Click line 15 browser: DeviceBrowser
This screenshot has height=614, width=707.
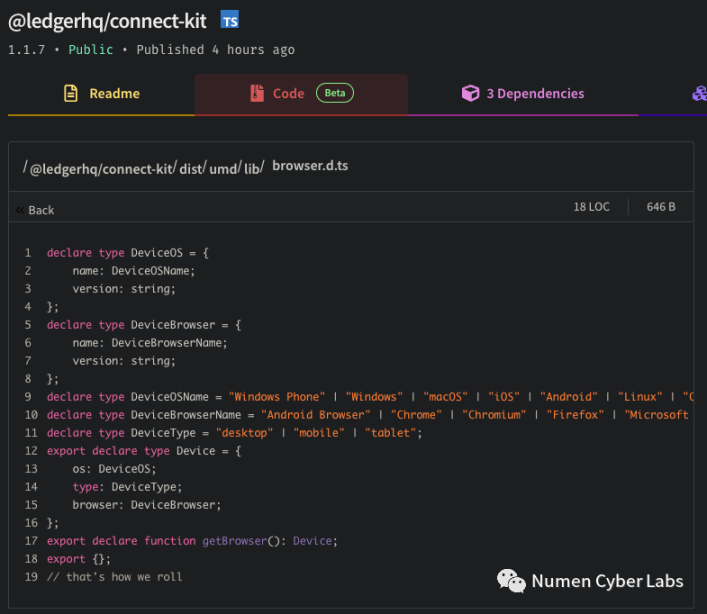pyautogui.click(x=147, y=505)
